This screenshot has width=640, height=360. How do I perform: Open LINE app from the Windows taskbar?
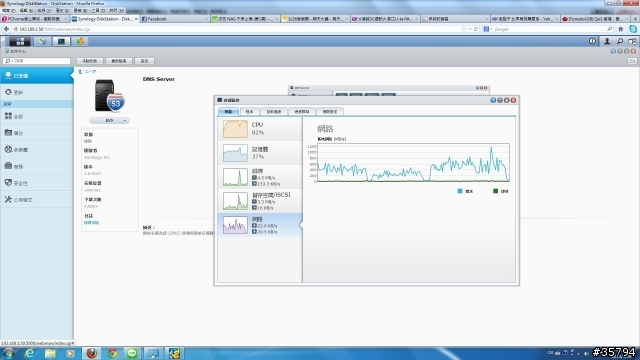coord(132,353)
